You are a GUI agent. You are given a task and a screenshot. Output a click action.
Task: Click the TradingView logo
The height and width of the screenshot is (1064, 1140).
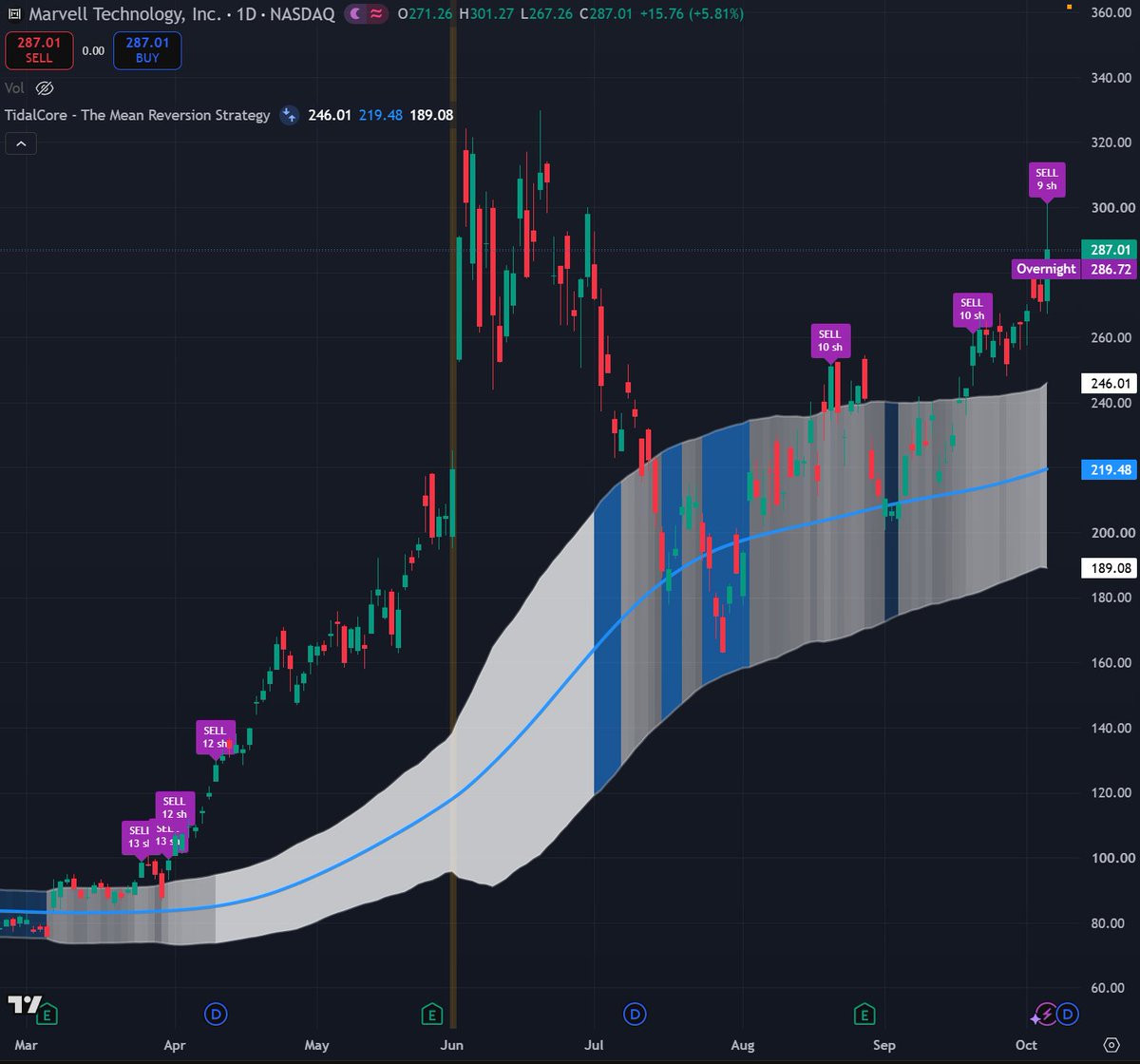pos(24,1005)
